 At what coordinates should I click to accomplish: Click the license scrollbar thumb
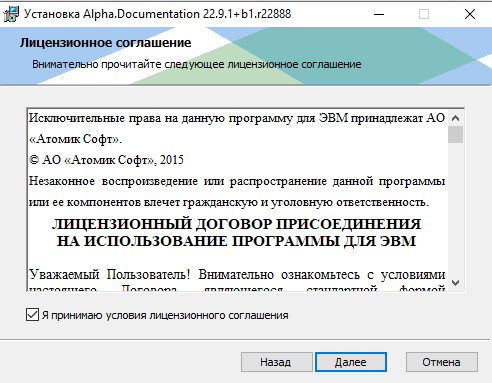point(455,134)
